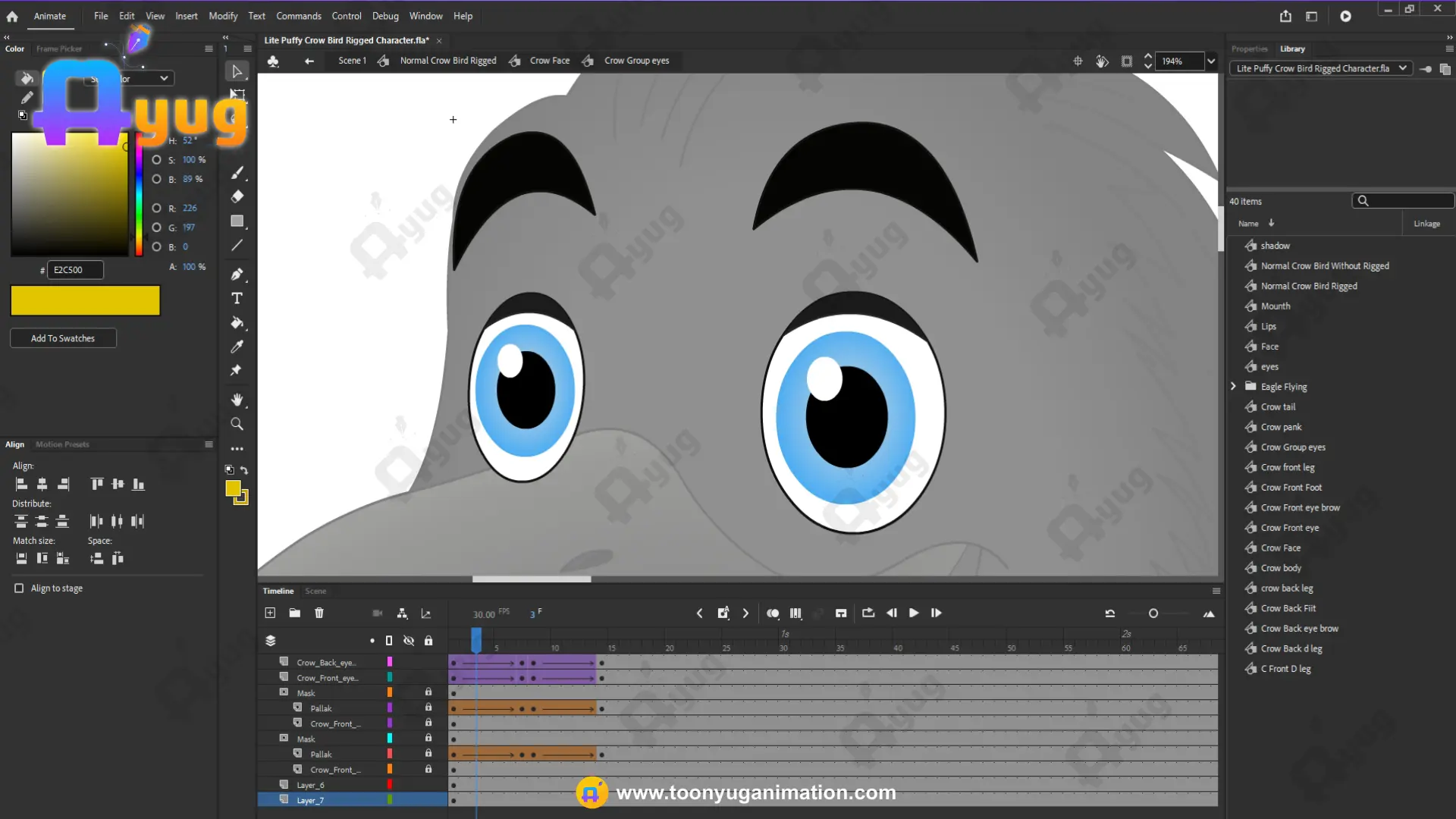Play the timeline animation
Screen dimensions: 1456x819
914,613
